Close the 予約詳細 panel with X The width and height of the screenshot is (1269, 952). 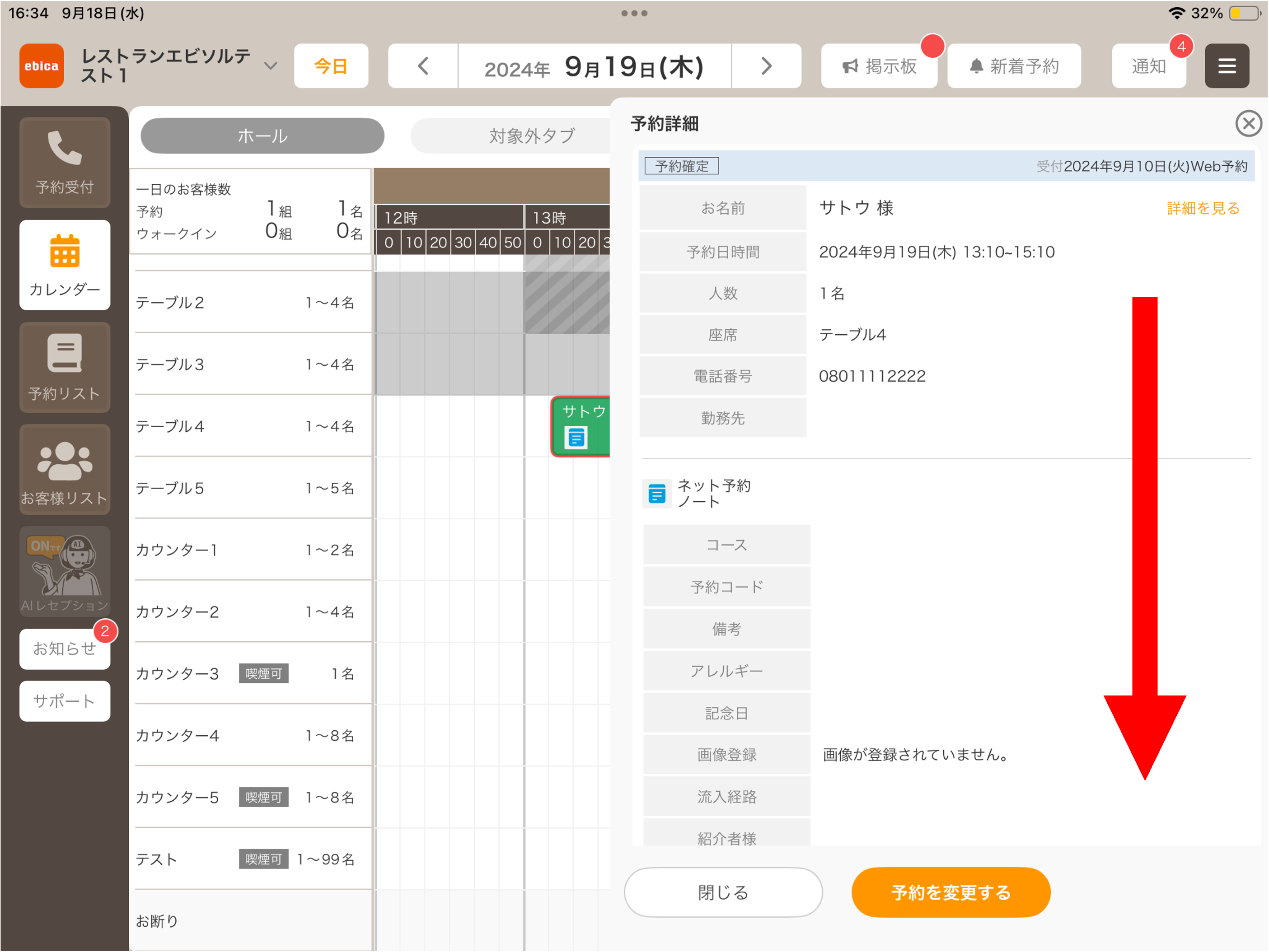coord(1248,123)
